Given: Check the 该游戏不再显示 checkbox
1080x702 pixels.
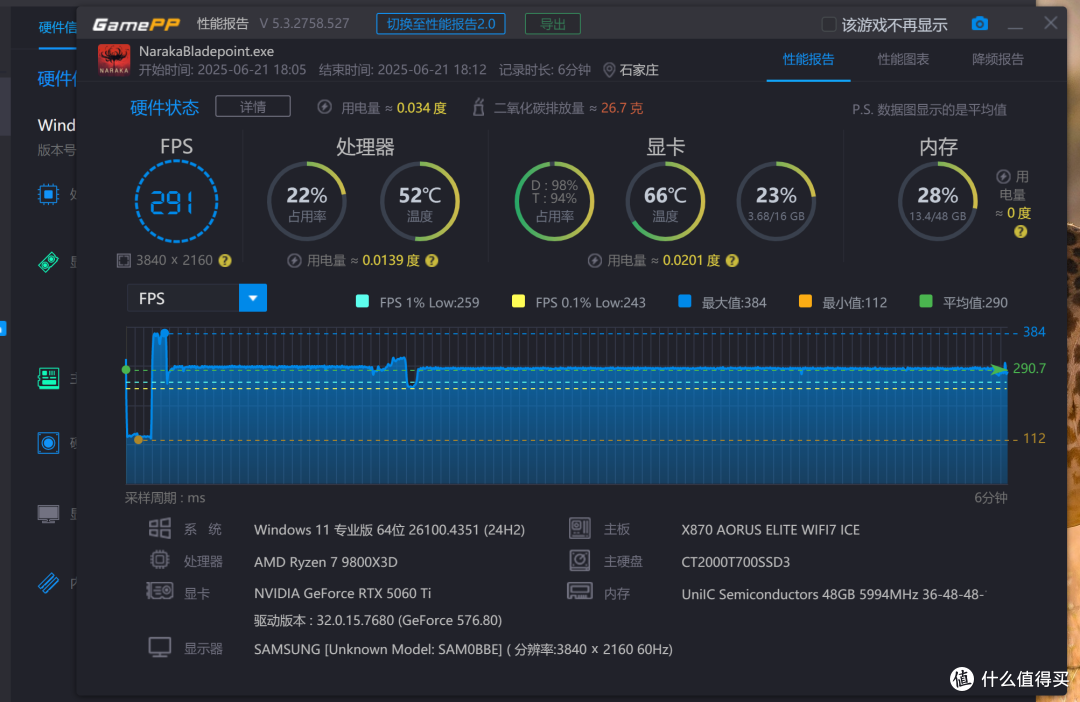Looking at the screenshot, I should (829, 25).
